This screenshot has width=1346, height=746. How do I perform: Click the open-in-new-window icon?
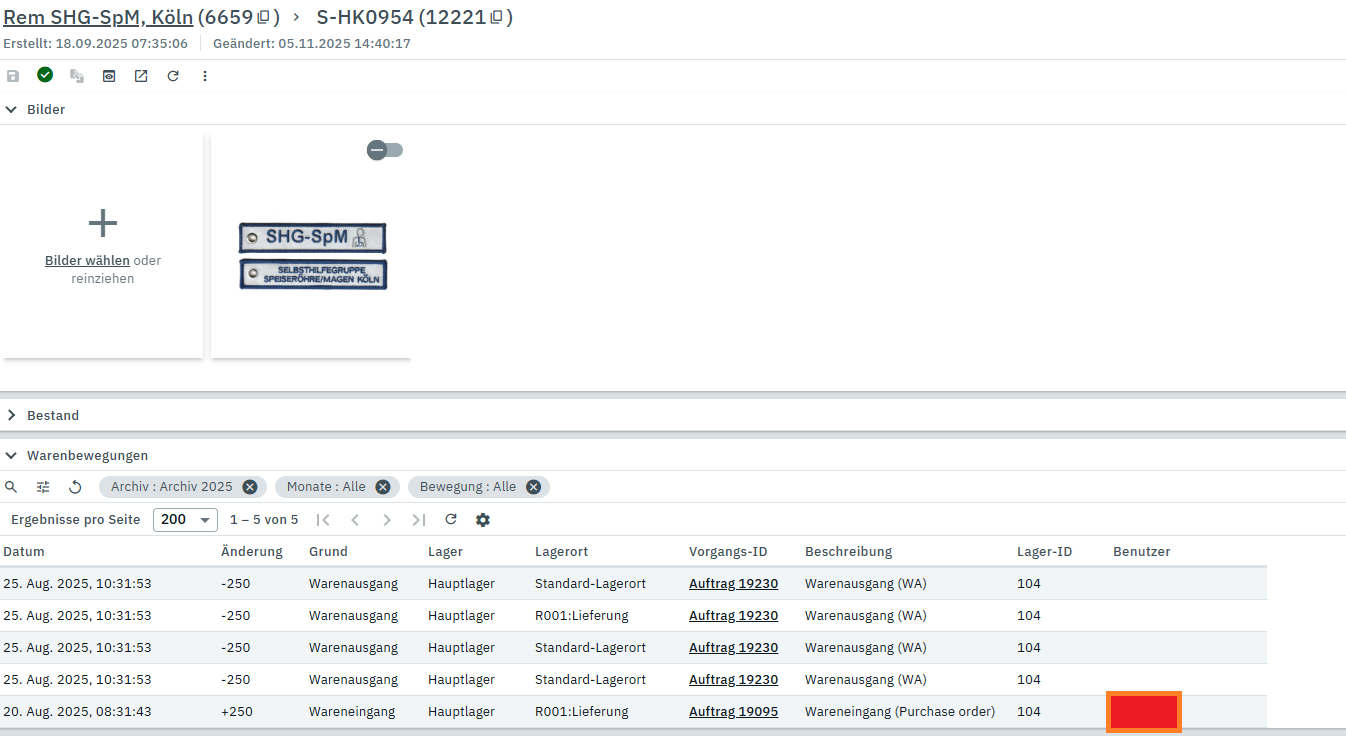tap(141, 76)
